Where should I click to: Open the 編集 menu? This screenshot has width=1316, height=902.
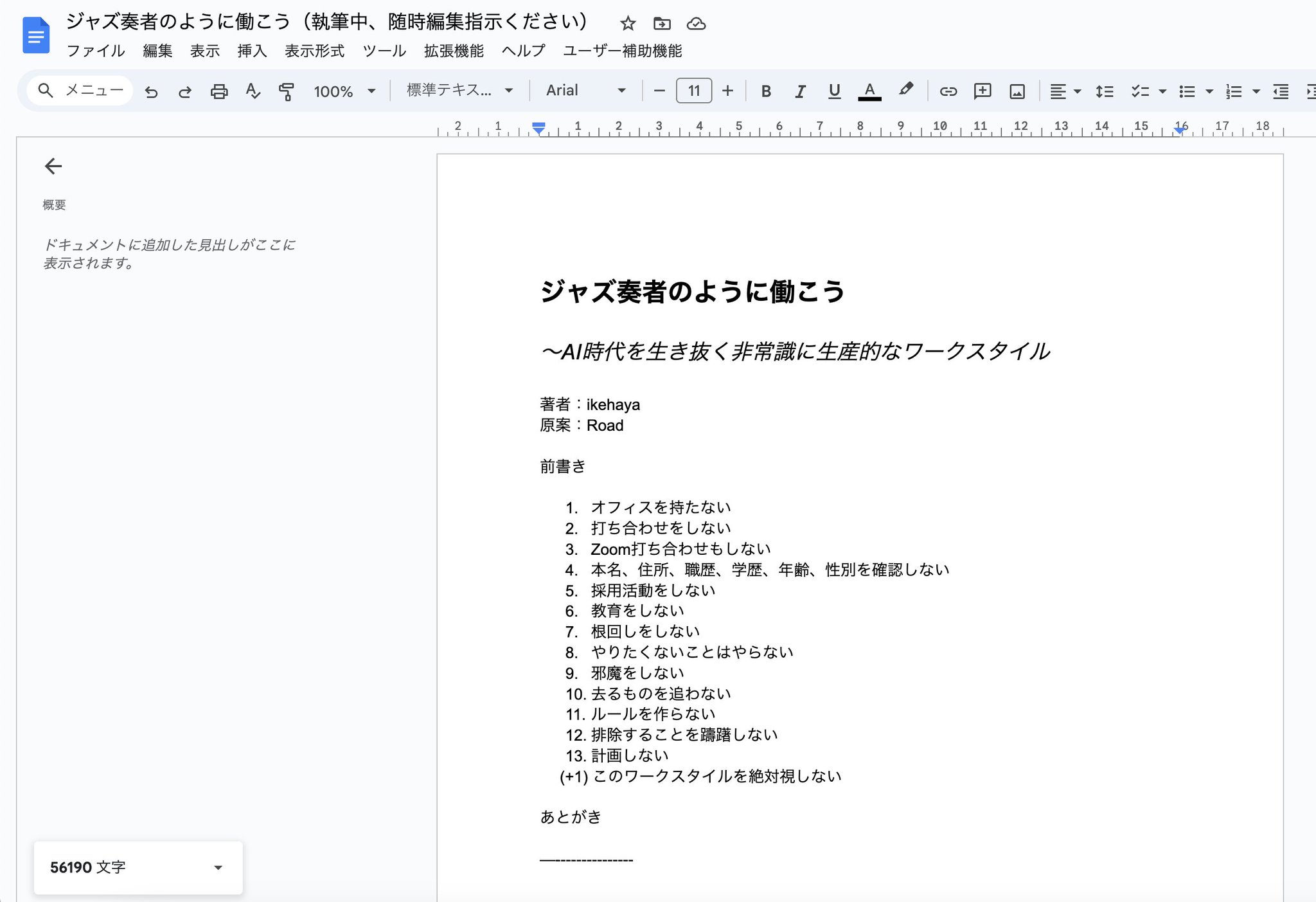(x=157, y=51)
